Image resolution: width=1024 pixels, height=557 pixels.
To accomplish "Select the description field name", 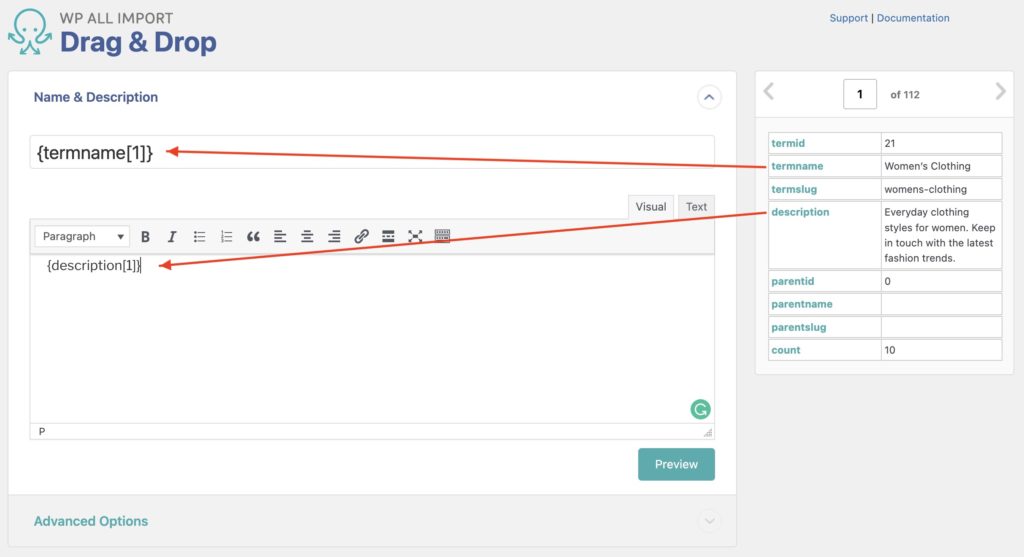I will (x=800, y=212).
